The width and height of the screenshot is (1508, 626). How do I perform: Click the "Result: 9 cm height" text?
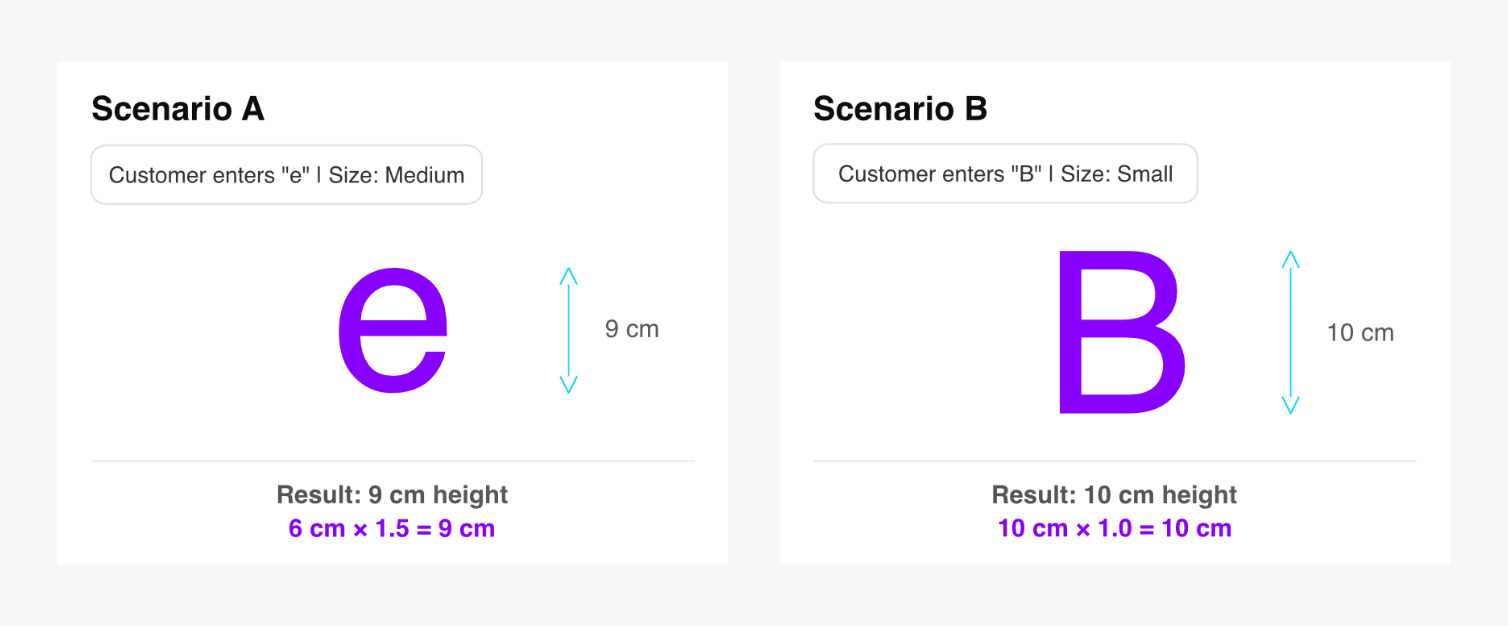(392, 495)
